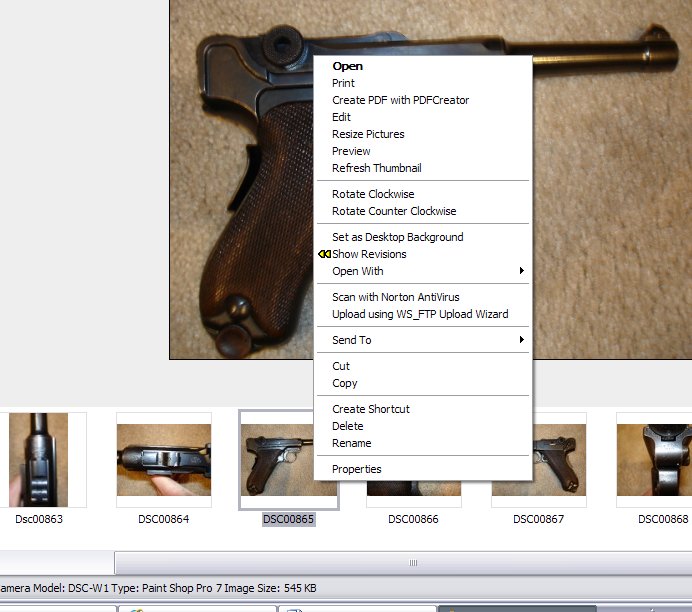The image size is (692, 612).
Task: Choose Copy from the context menu
Action: [423, 383]
